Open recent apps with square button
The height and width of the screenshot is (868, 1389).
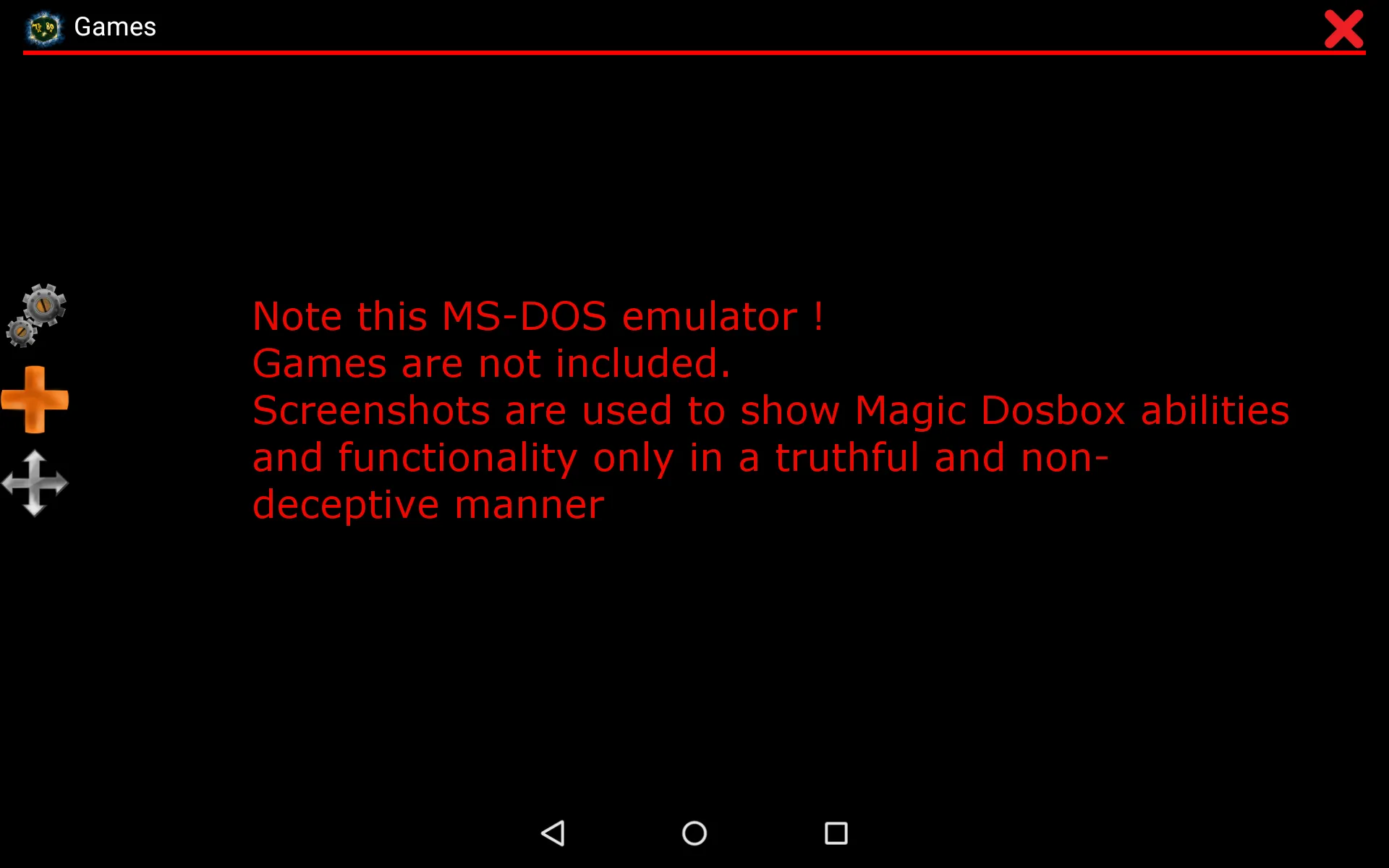pyautogui.click(x=836, y=833)
